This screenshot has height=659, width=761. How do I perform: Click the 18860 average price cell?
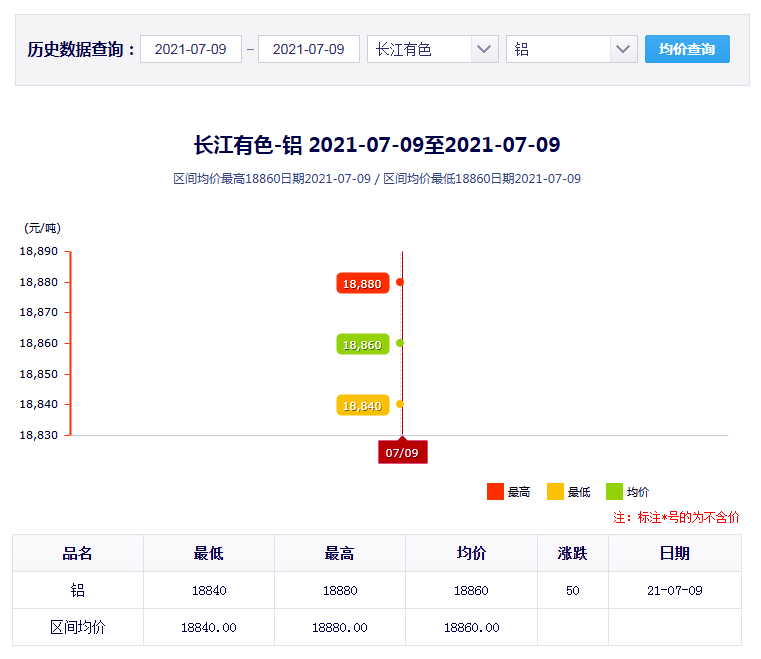point(471,590)
